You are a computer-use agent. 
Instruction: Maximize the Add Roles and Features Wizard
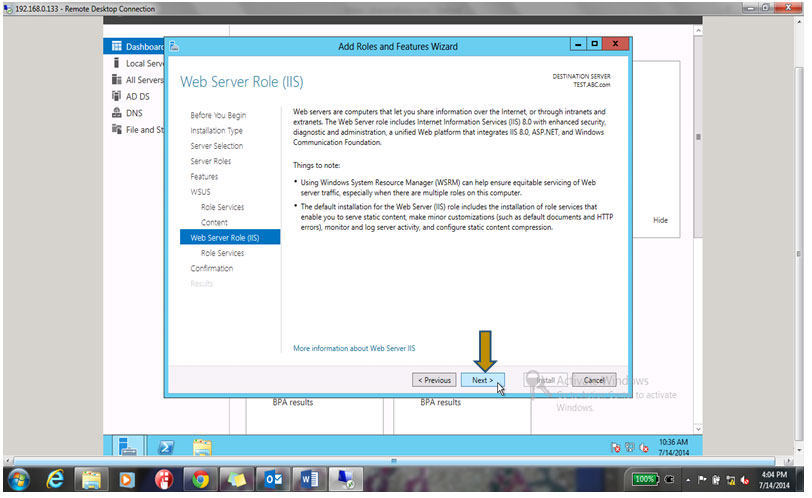[x=594, y=45]
